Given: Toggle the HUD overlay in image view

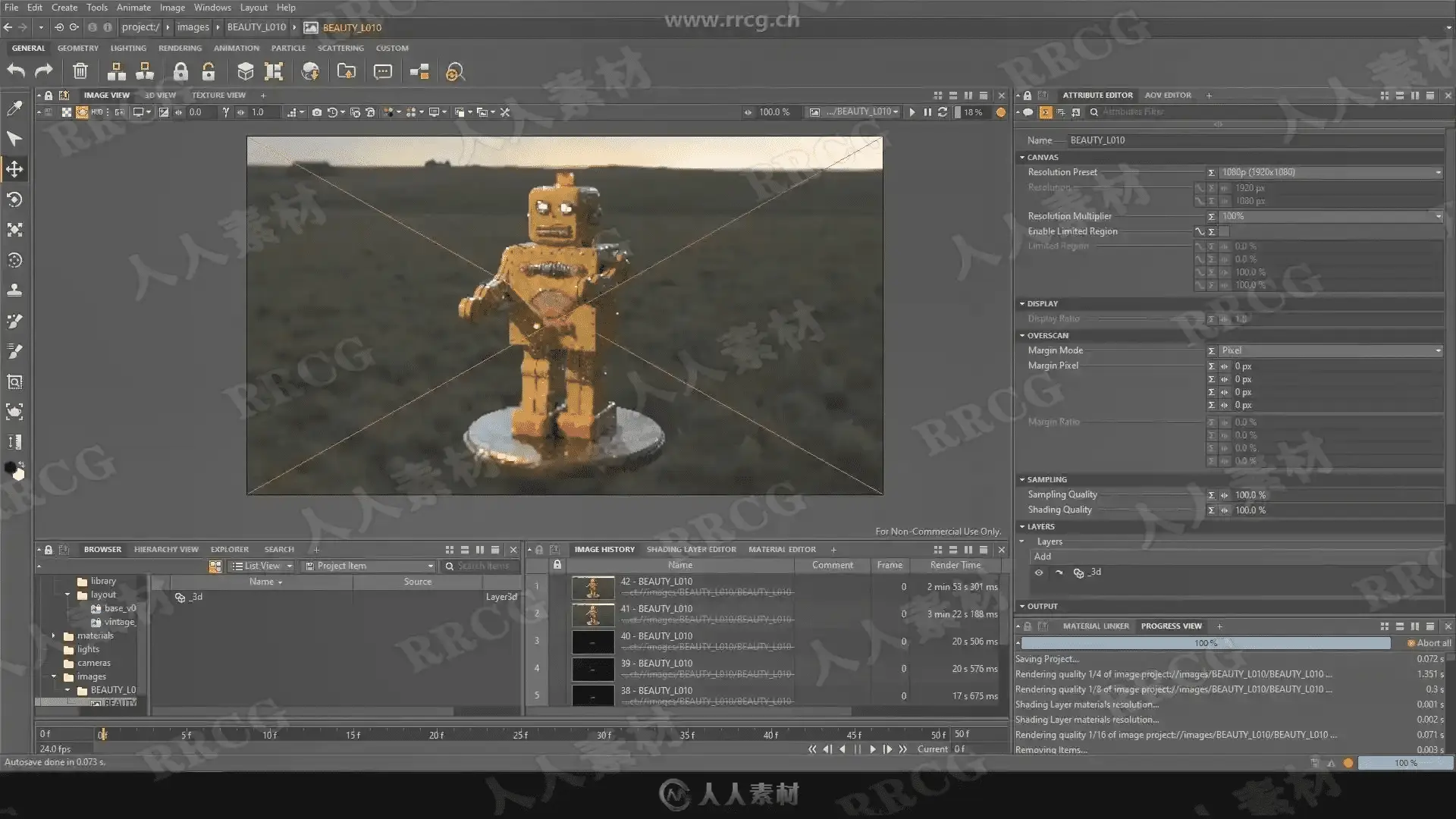Looking at the screenshot, I should [x=97, y=112].
